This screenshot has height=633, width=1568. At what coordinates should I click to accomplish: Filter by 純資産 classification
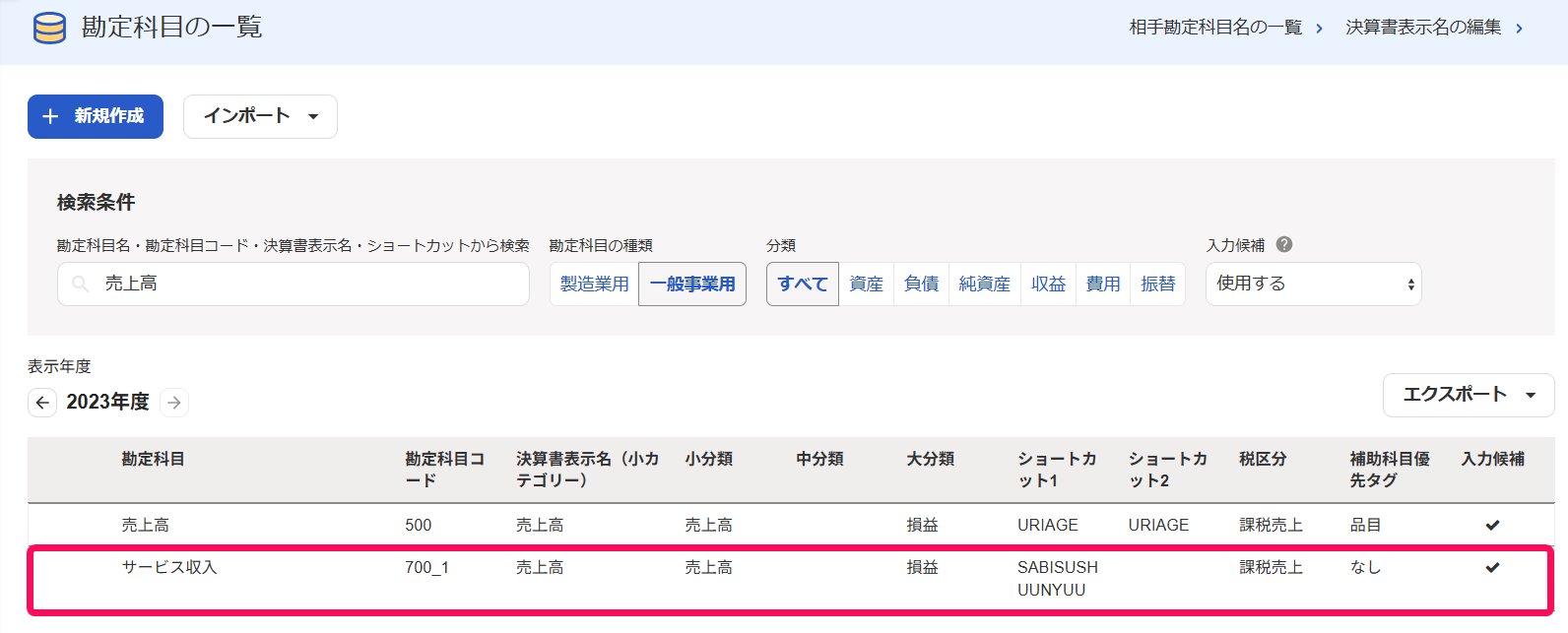[985, 284]
